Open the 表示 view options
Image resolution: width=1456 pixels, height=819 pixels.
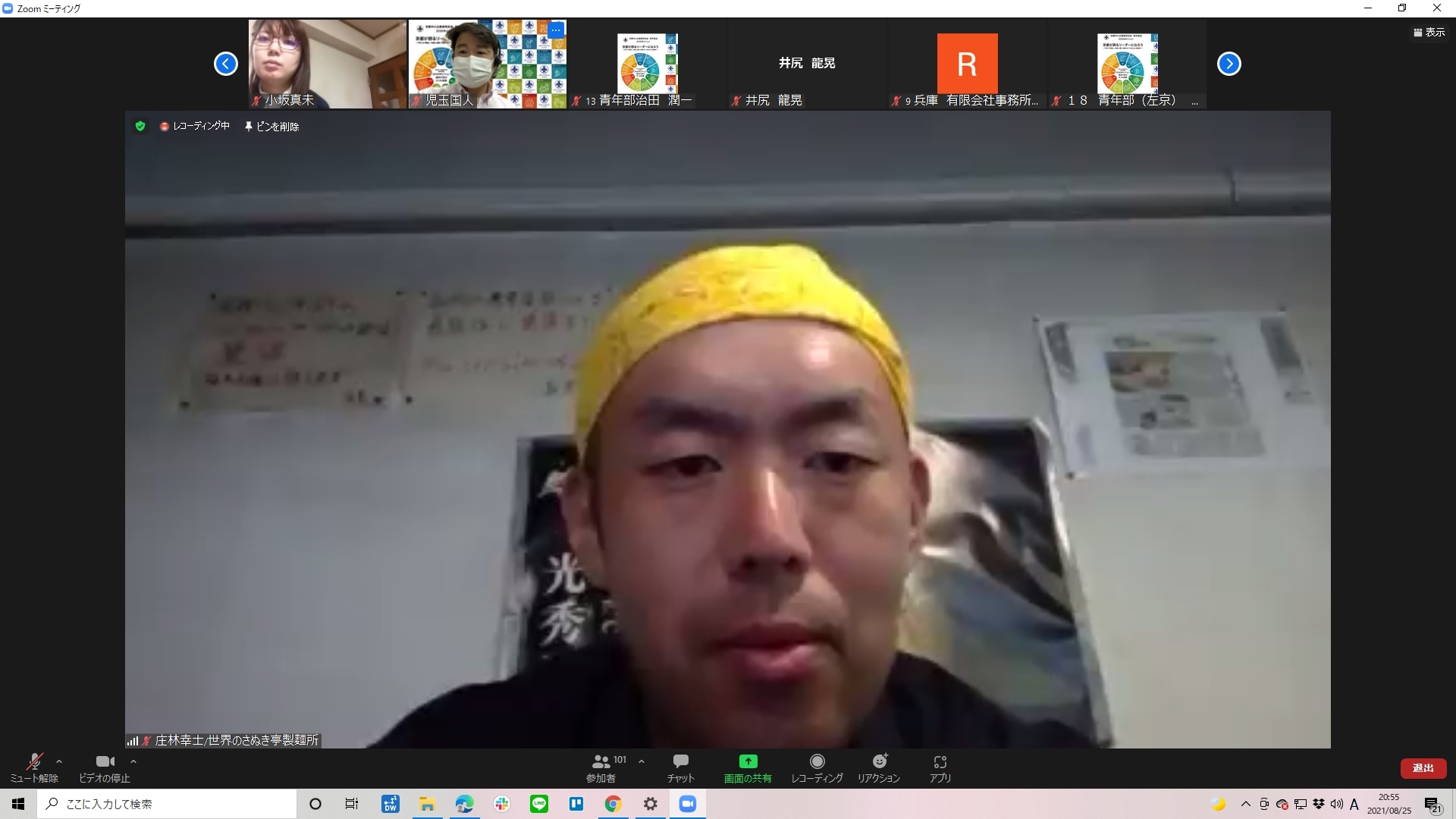click(1429, 32)
